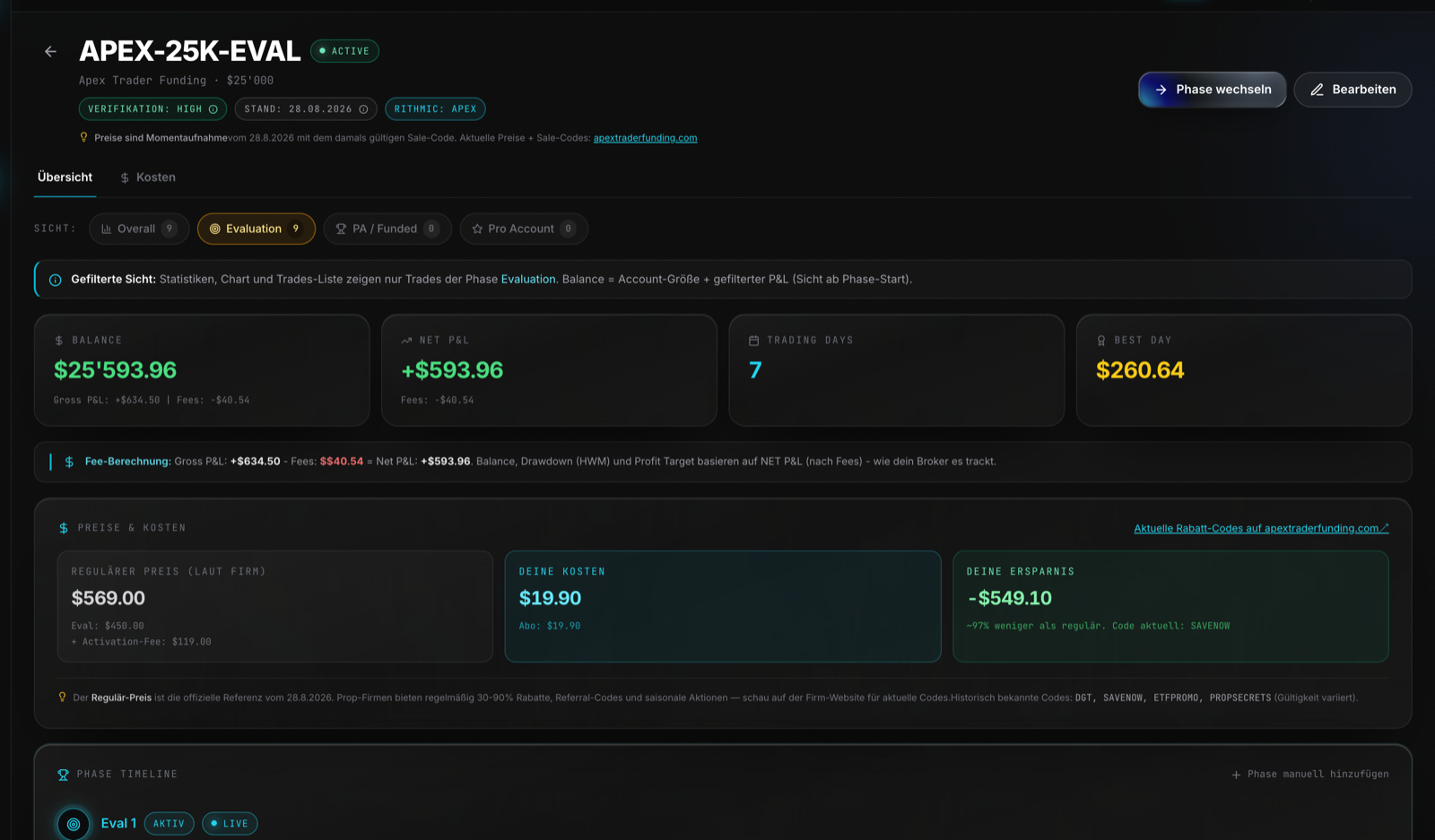Click the LIVE badge next to Eval 1
The width and height of the screenshot is (1435, 840).
click(230, 824)
